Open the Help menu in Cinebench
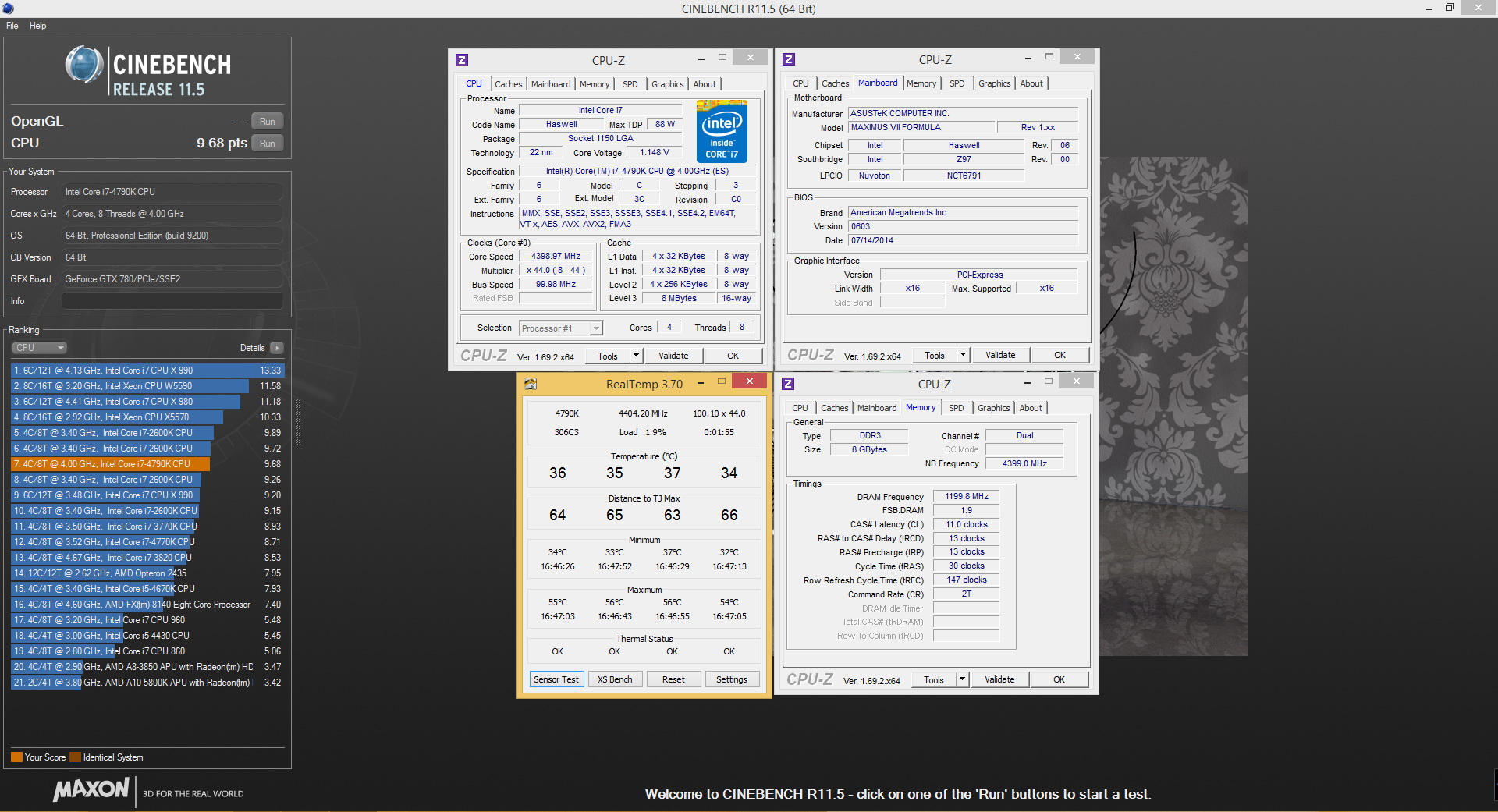The height and width of the screenshot is (812, 1498). 37,26
